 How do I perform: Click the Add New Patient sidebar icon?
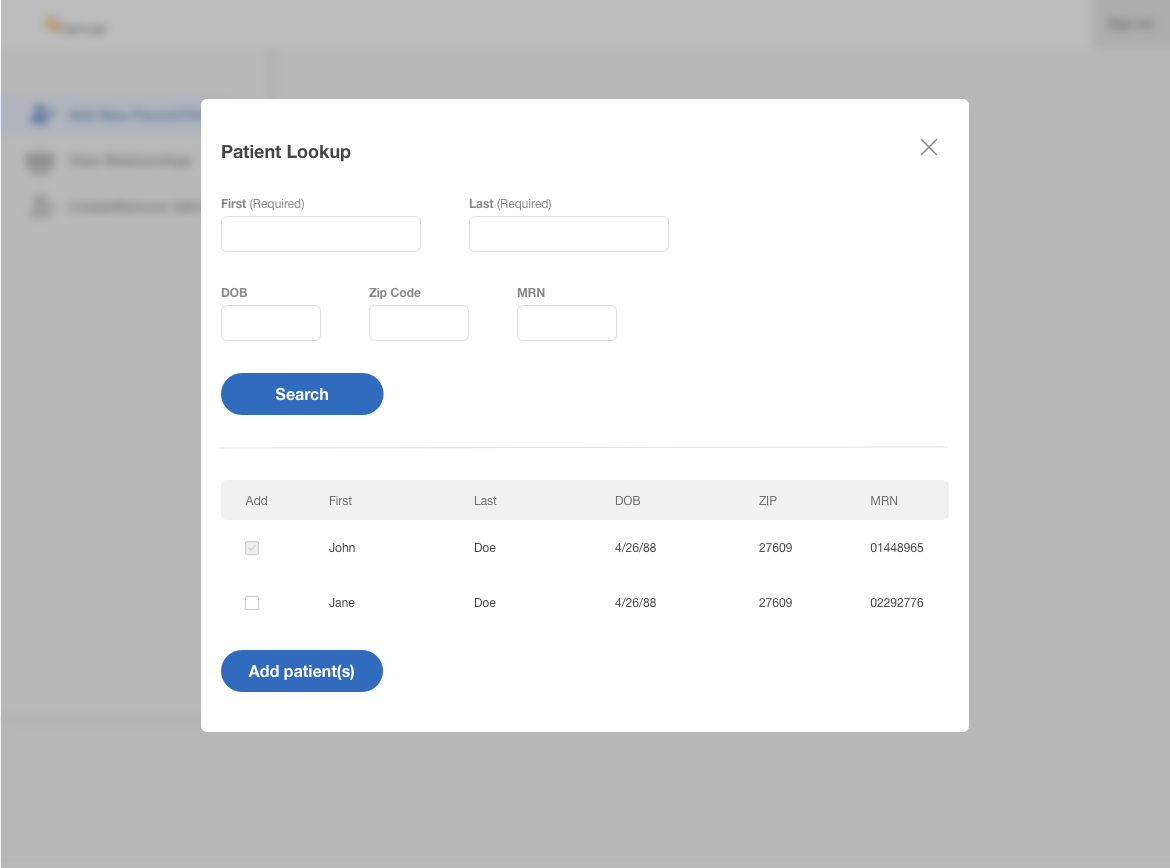tap(40, 115)
